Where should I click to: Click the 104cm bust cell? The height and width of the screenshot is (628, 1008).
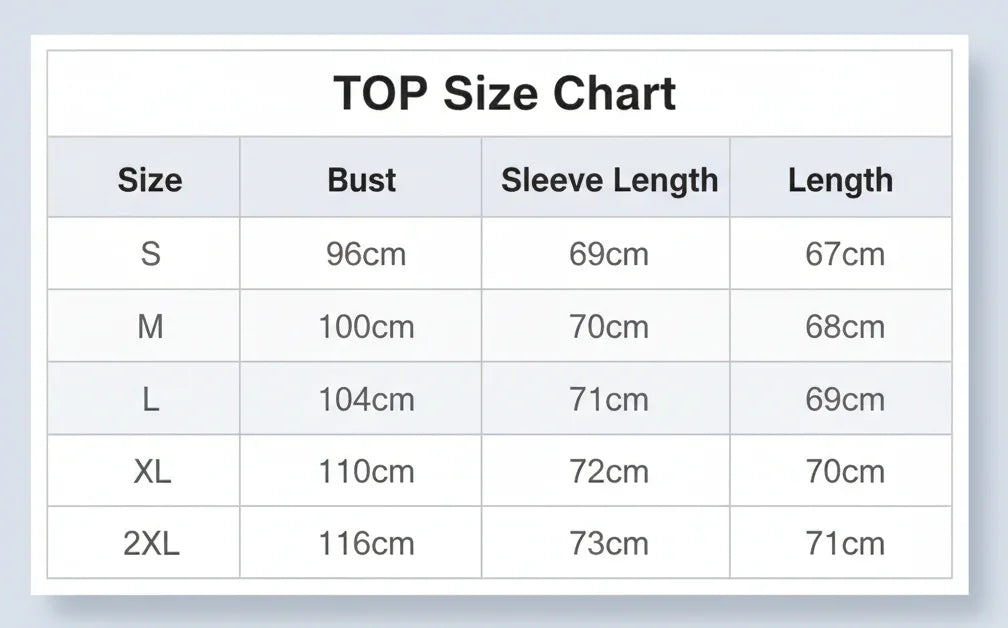366,400
